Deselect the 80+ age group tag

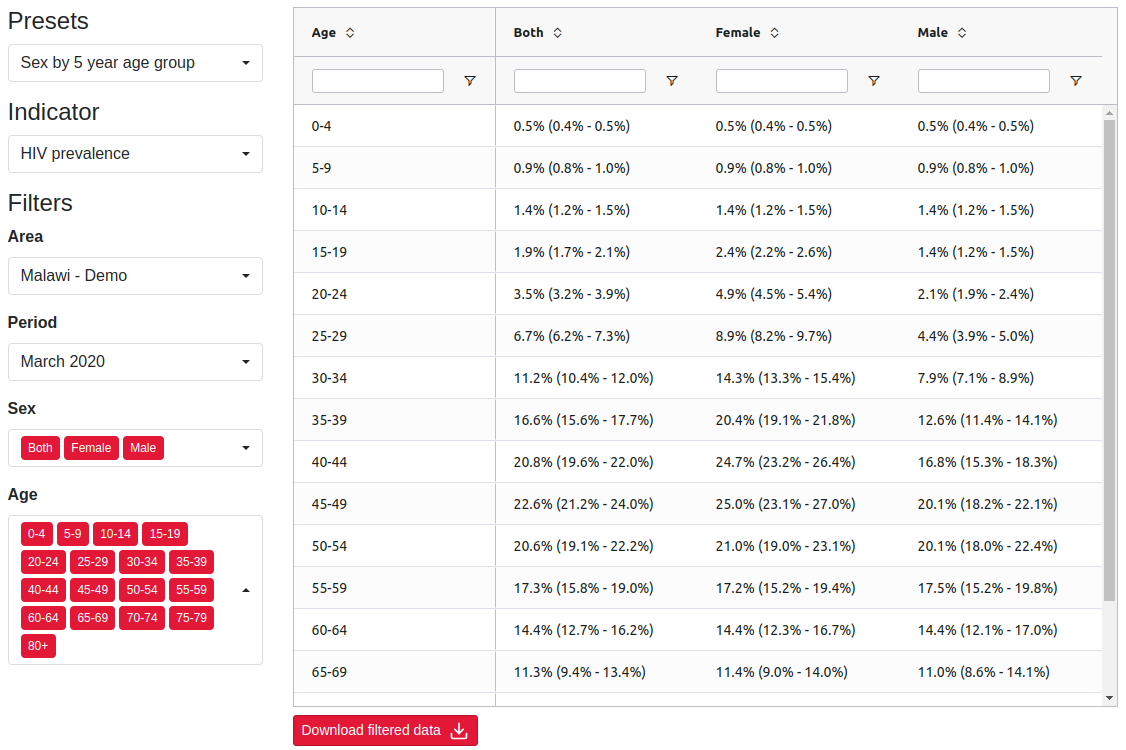point(38,646)
